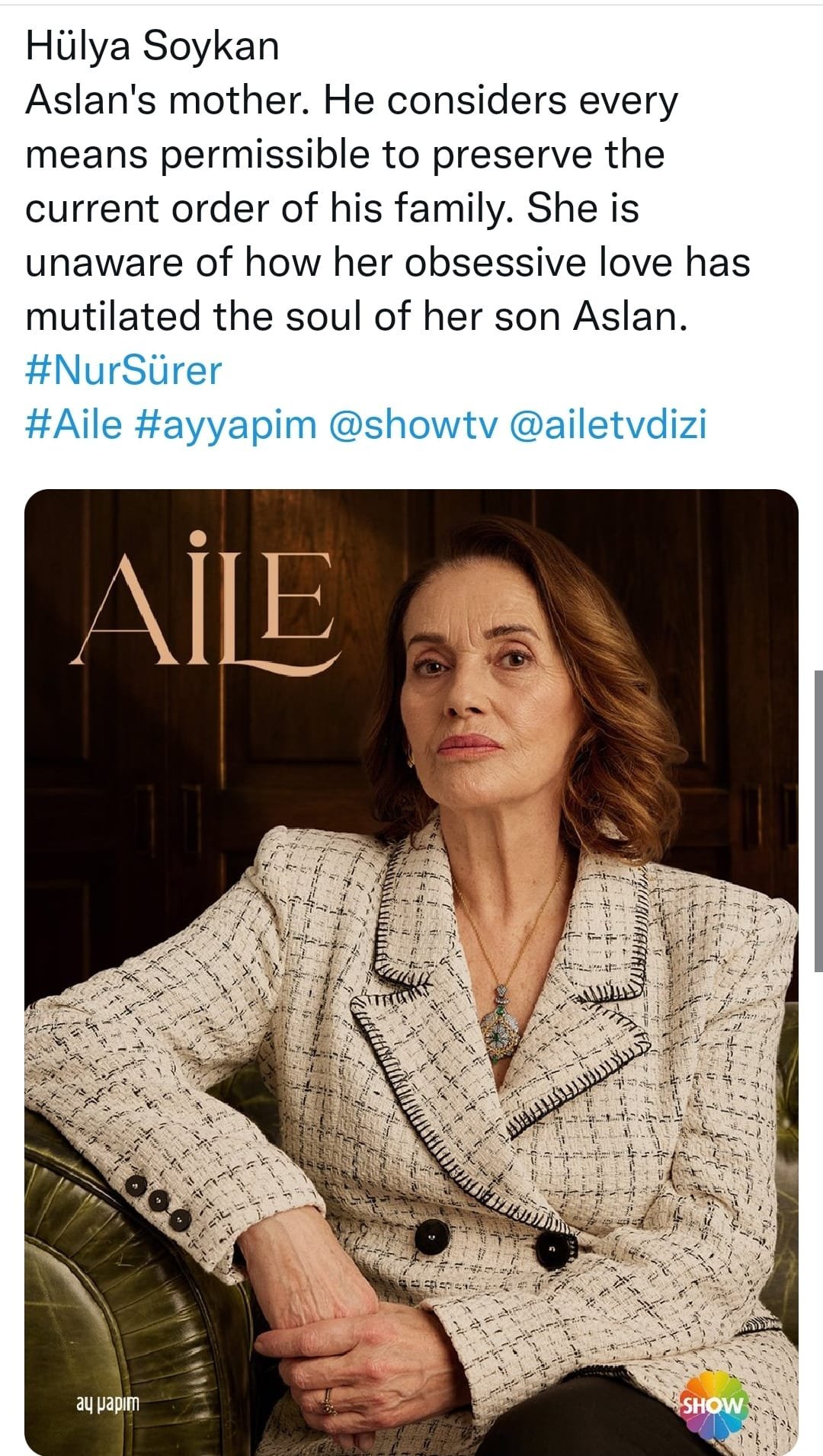Tap the #Aile hashtag link

coord(73,424)
